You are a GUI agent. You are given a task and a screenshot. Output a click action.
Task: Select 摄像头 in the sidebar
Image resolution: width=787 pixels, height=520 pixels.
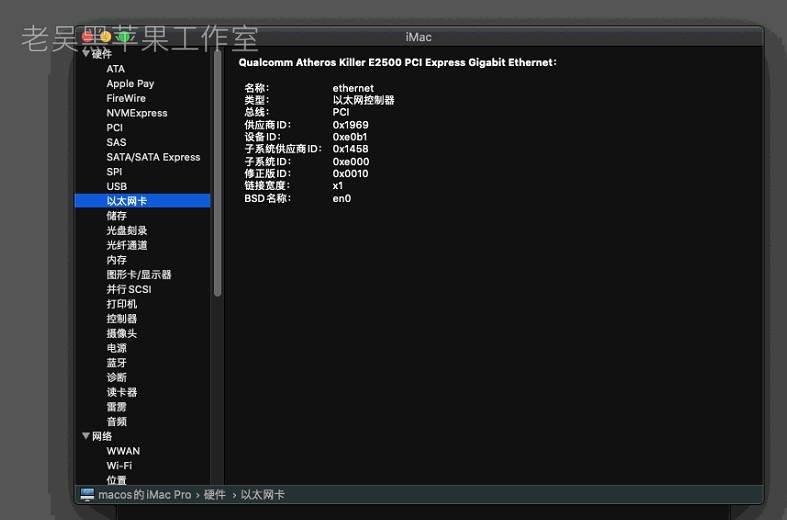[121, 333]
